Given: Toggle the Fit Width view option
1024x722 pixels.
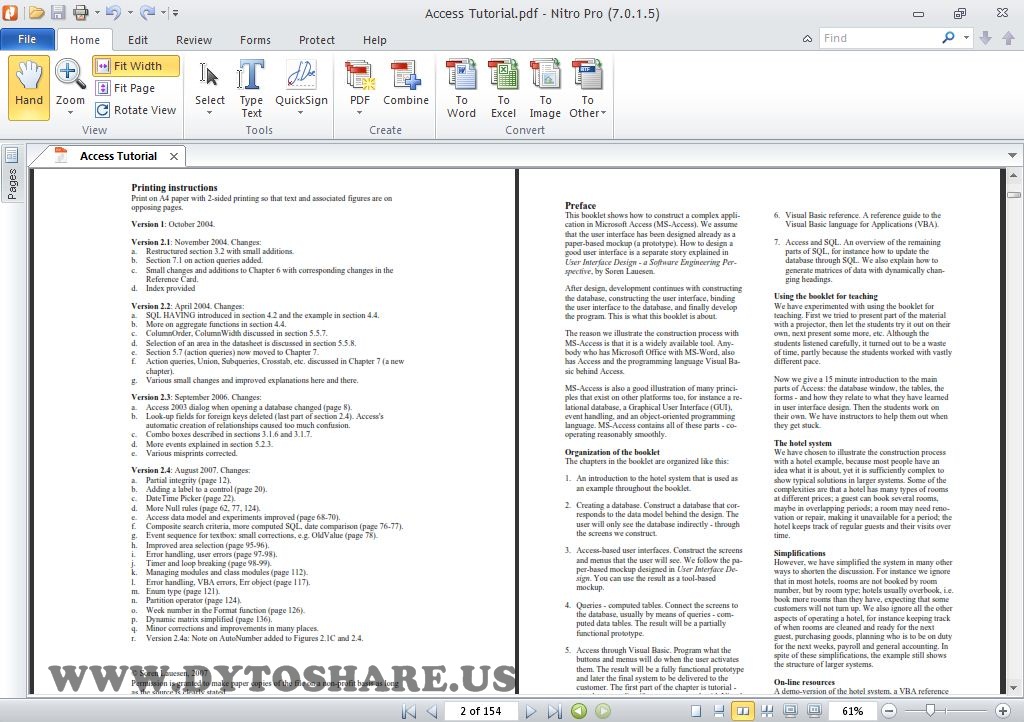Looking at the screenshot, I should pyautogui.click(x=136, y=66).
